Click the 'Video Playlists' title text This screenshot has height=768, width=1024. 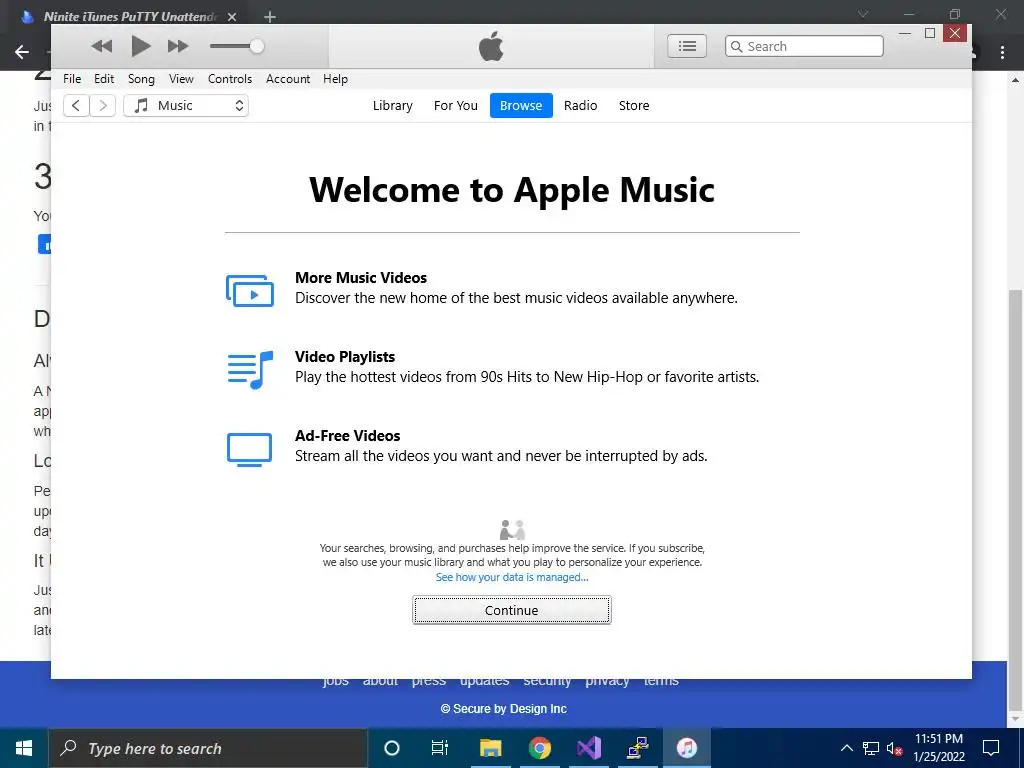pyautogui.click(x=345, y=357)
